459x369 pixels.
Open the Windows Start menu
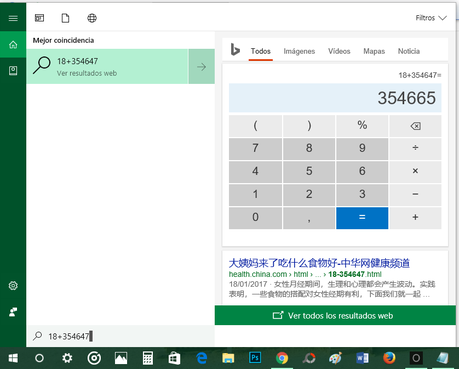13,358
